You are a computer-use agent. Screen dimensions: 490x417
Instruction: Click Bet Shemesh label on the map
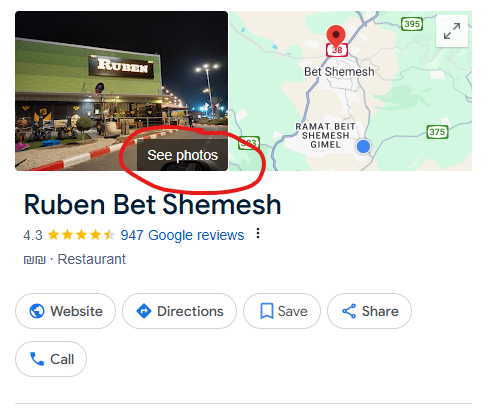[339, 72]
